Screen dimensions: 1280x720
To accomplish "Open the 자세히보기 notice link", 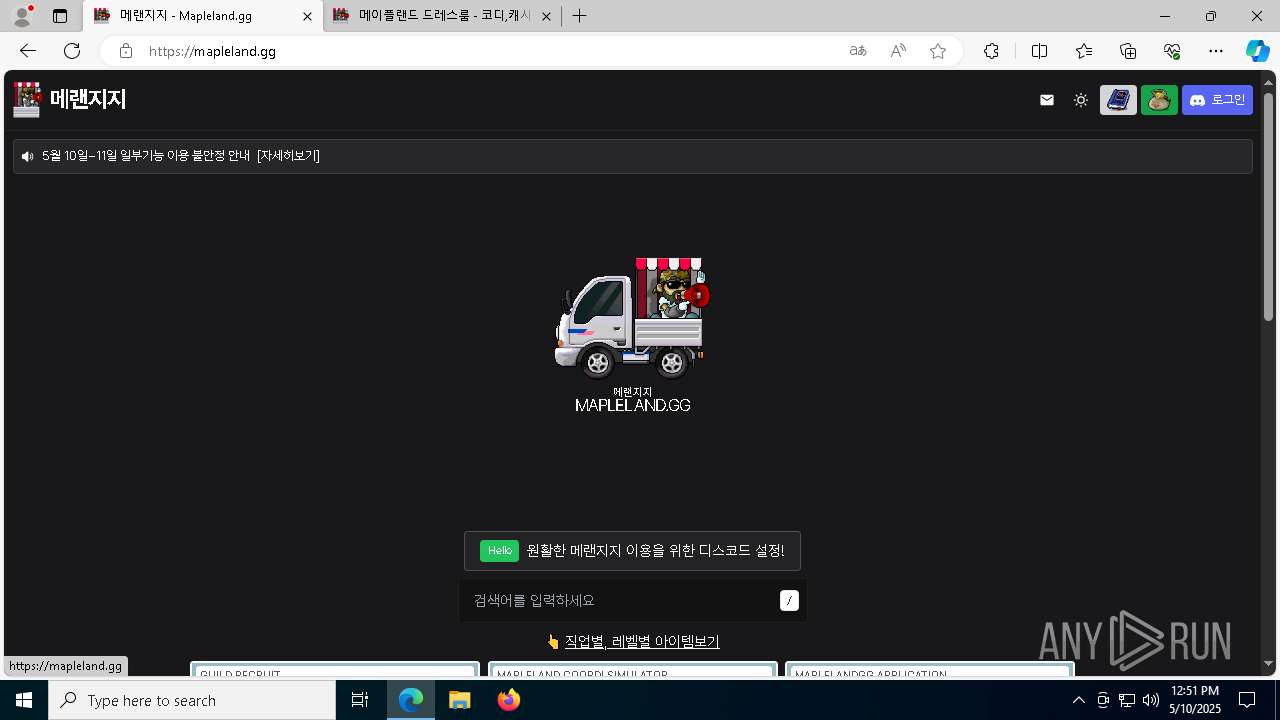I will point(288,156).
